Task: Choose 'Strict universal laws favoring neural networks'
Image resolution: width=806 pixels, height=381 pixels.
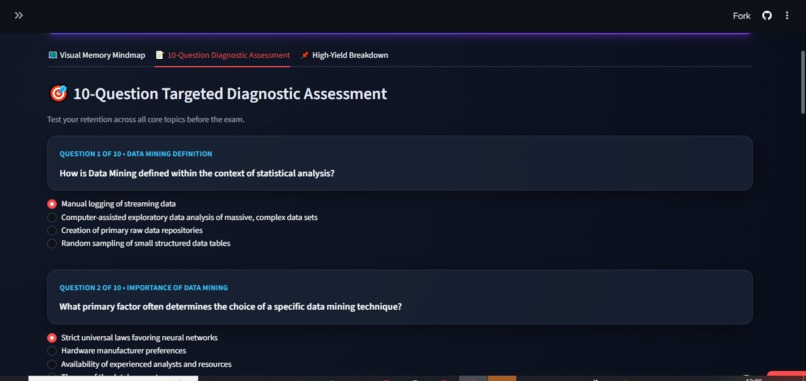Action: [133, 338]
